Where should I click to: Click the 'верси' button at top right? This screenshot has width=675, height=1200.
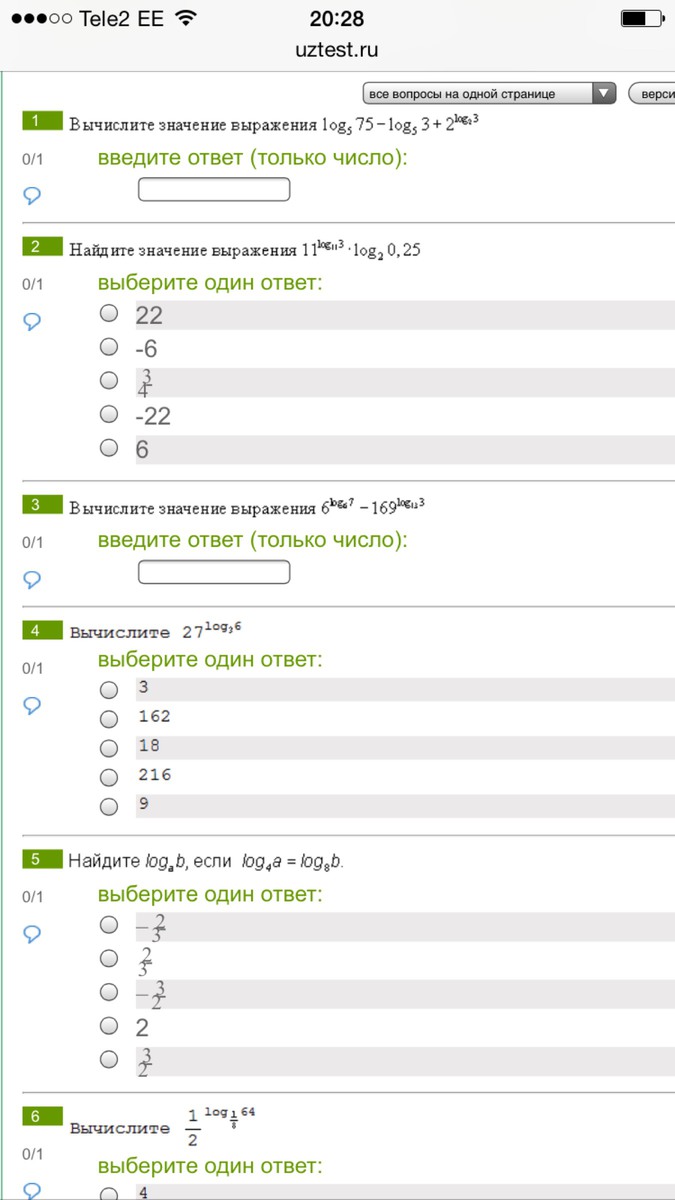pos(652,94)
